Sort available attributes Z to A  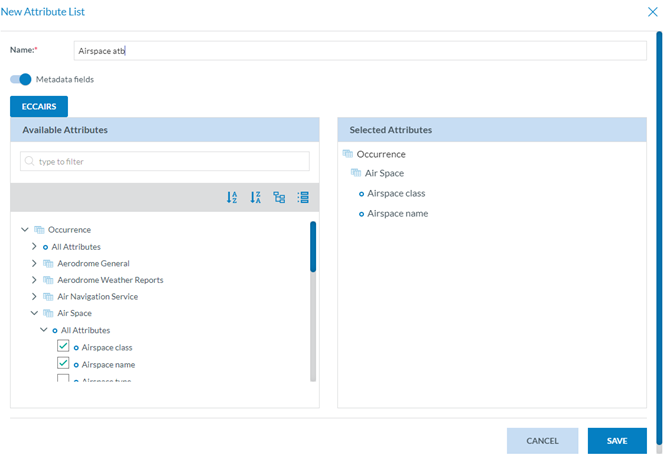pyautogui.click(x=255, y=198)
